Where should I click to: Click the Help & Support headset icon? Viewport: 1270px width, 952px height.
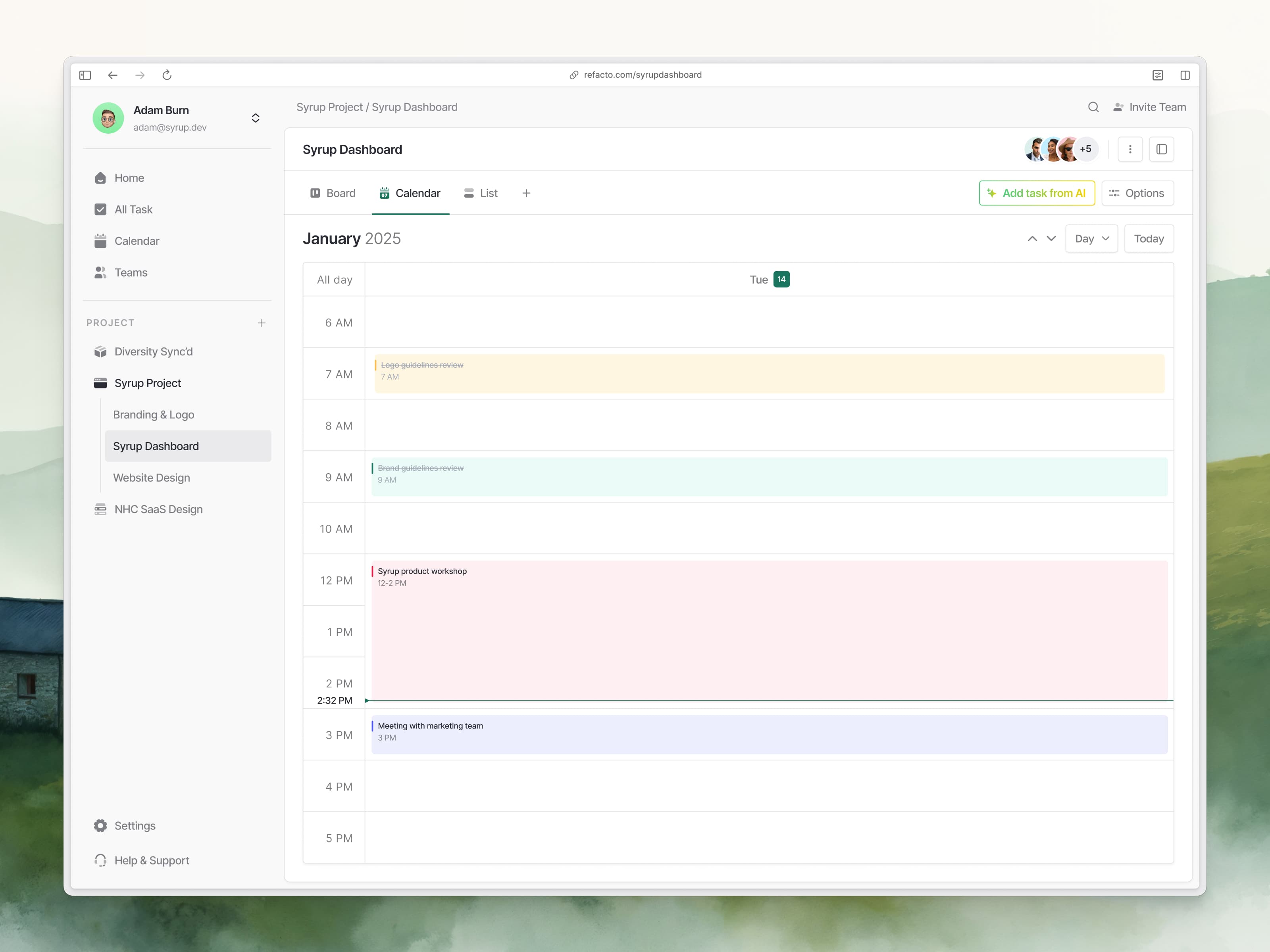coord(100,860)
